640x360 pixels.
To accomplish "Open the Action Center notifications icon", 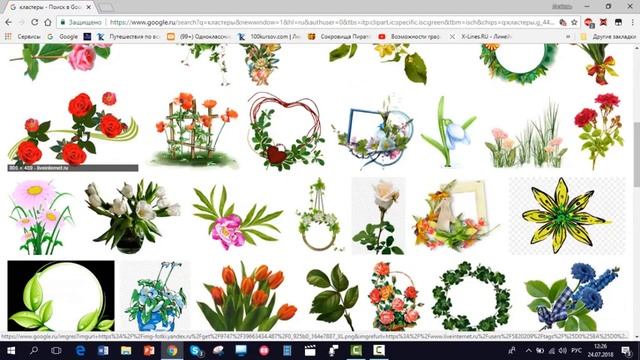I will click(627, 351).
